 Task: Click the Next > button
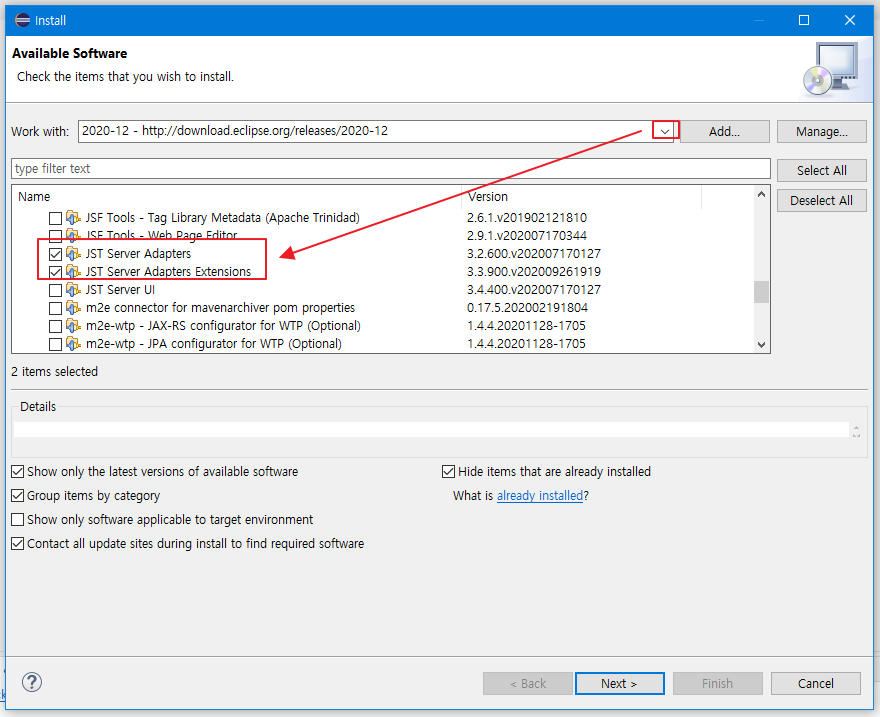point(620,683)
